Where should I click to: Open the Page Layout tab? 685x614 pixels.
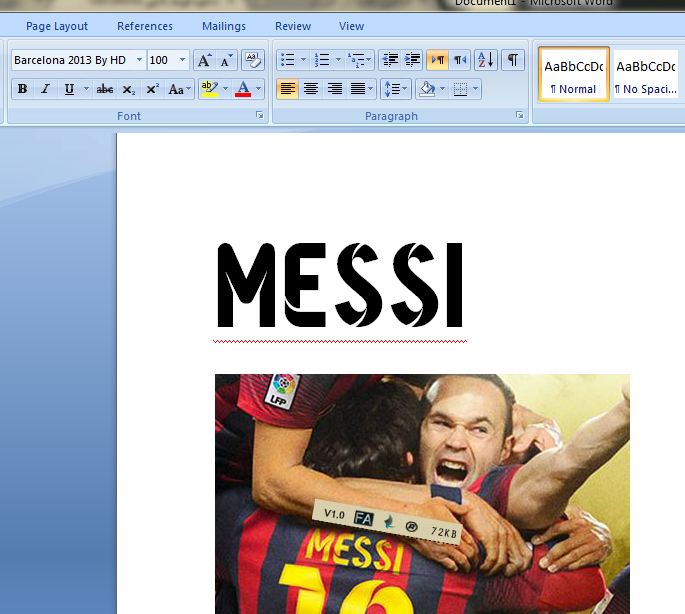coord(57,26)
